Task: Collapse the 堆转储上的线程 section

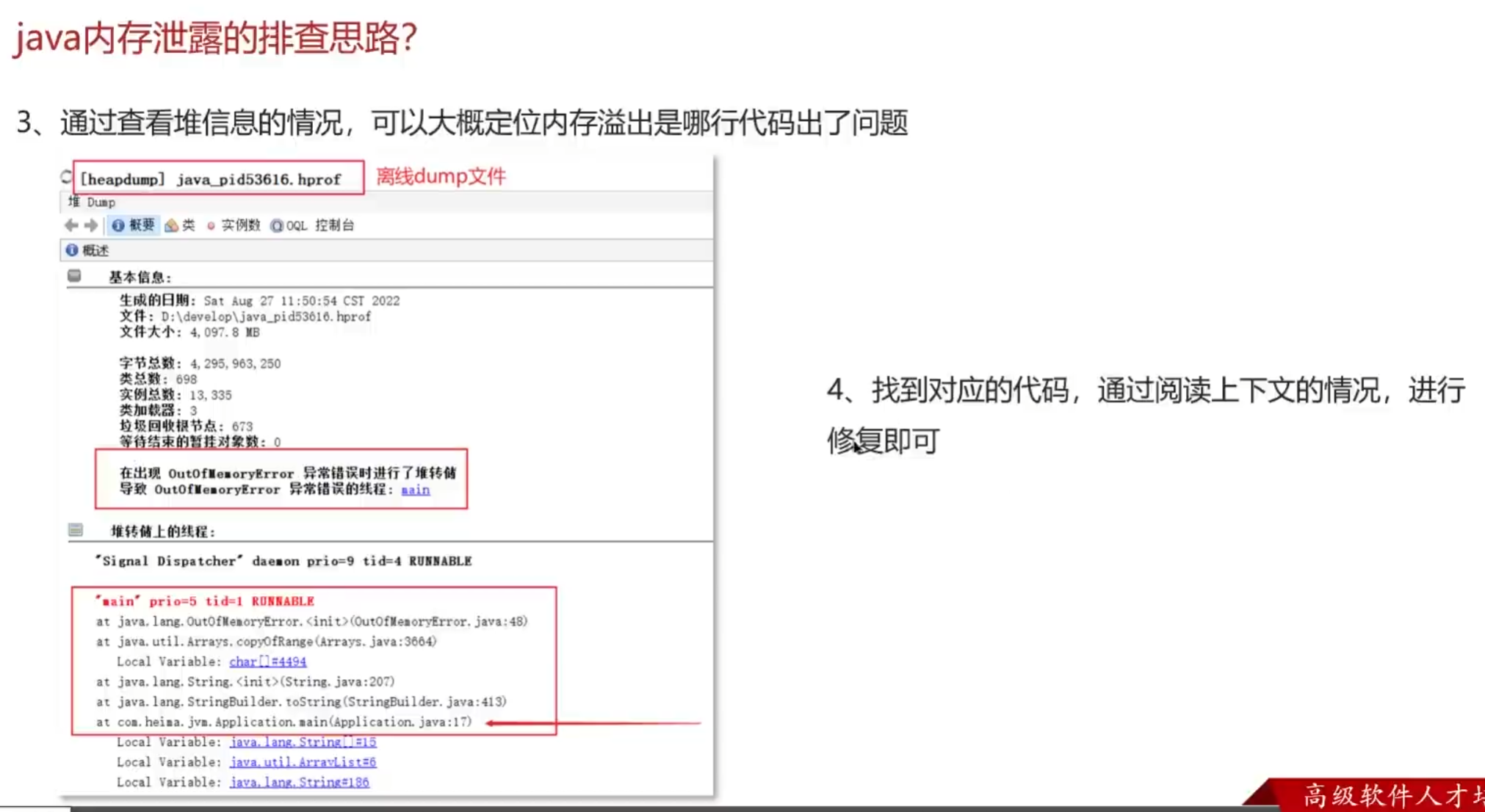Action: [x=76, y=530]
